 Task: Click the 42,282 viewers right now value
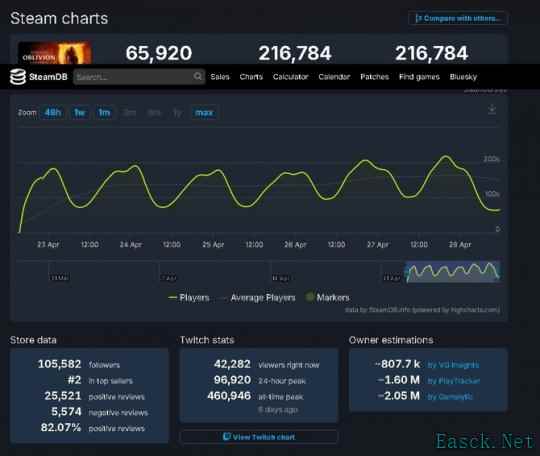232,364
